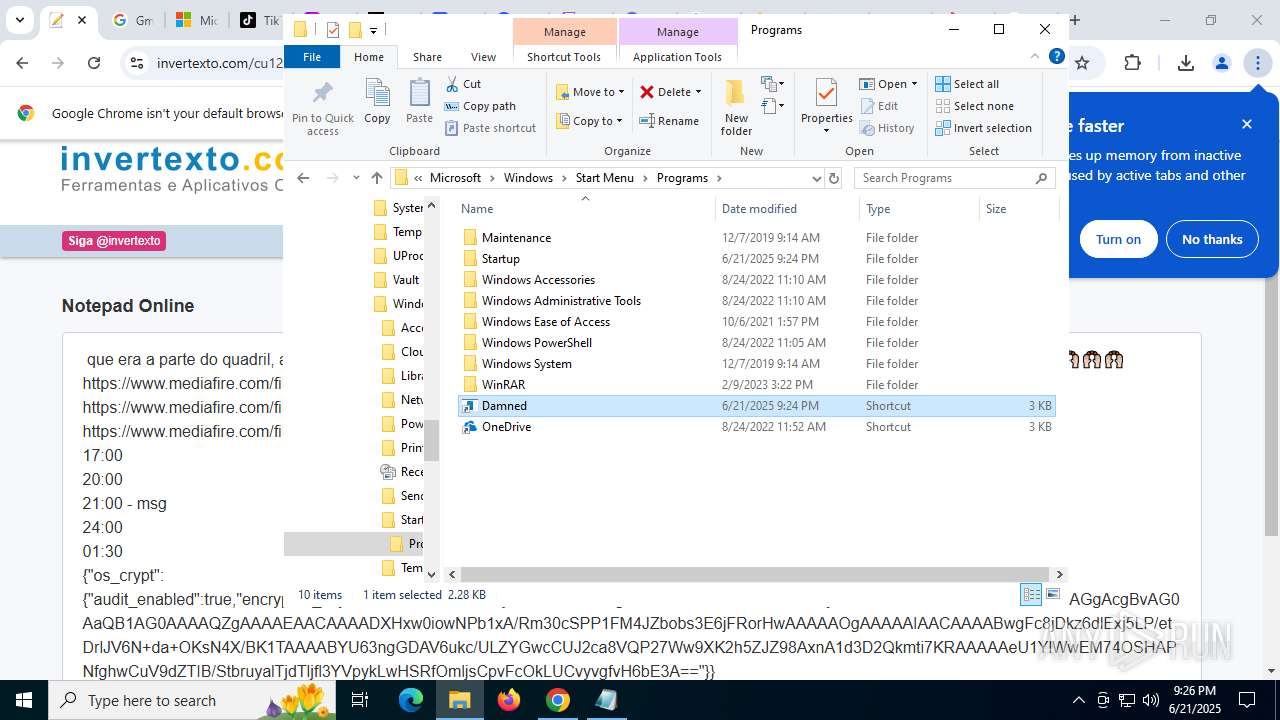Screen dimensions: 1280x720
Task: Switch to the Share ribbon tab
Action: (x=427, y=57)
